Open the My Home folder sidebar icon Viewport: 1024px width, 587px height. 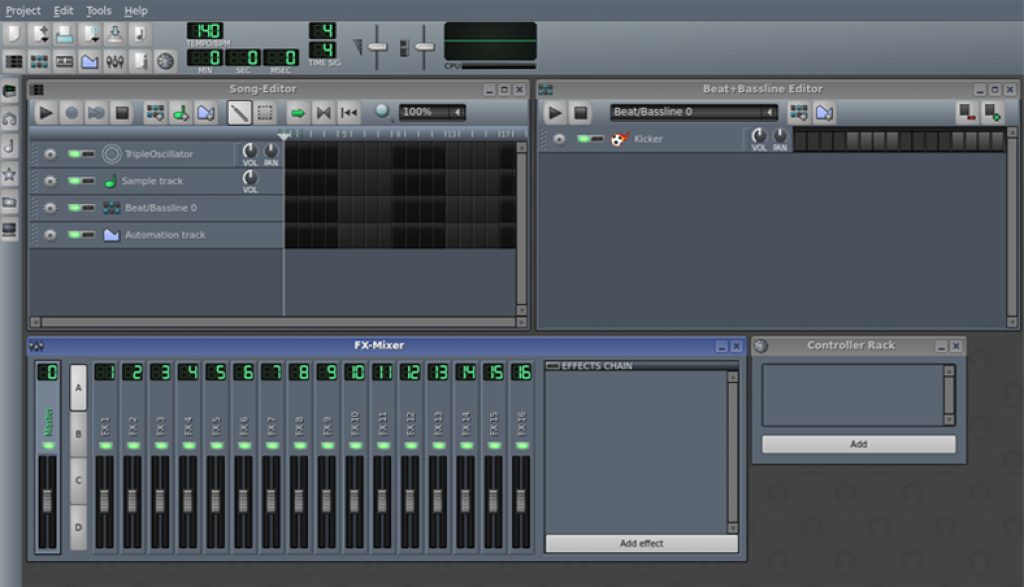9,202
